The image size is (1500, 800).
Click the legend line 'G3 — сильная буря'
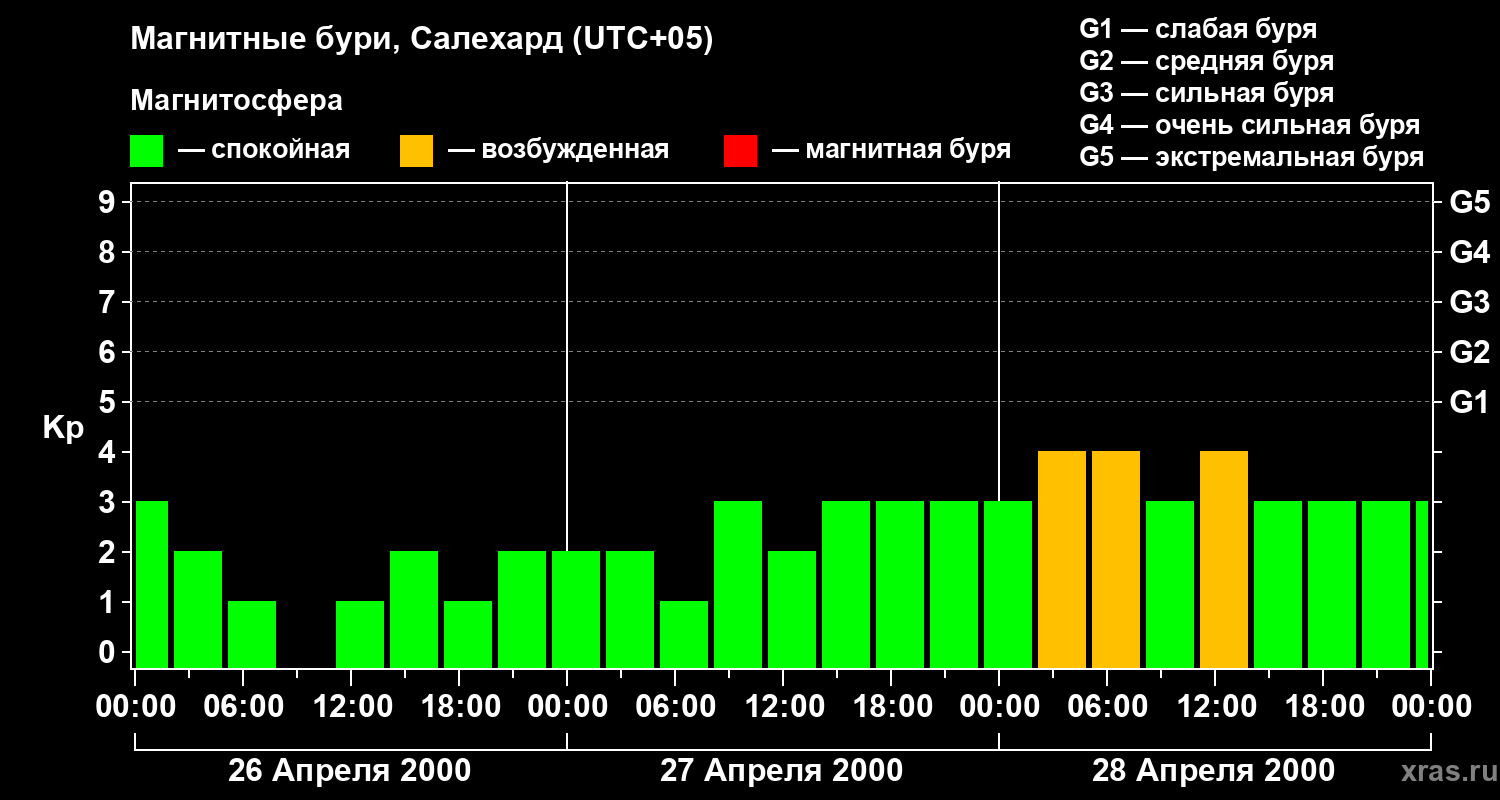pyautogui.click(x=1206, y=93)
